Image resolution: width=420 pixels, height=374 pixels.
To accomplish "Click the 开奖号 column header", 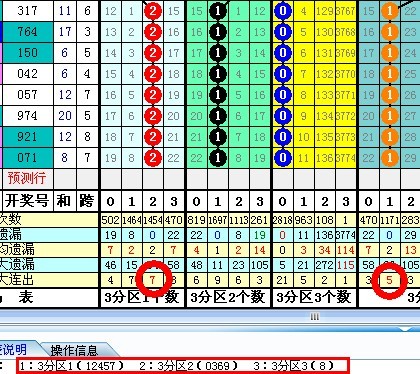I will (x=27, y=201).
